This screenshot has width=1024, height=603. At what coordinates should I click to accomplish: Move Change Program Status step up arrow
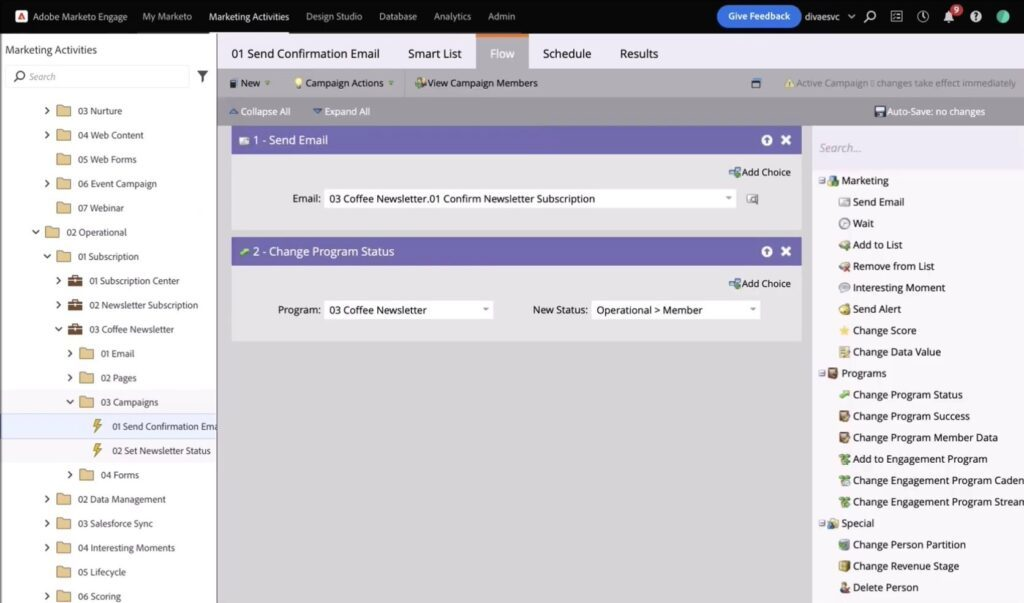767,252
